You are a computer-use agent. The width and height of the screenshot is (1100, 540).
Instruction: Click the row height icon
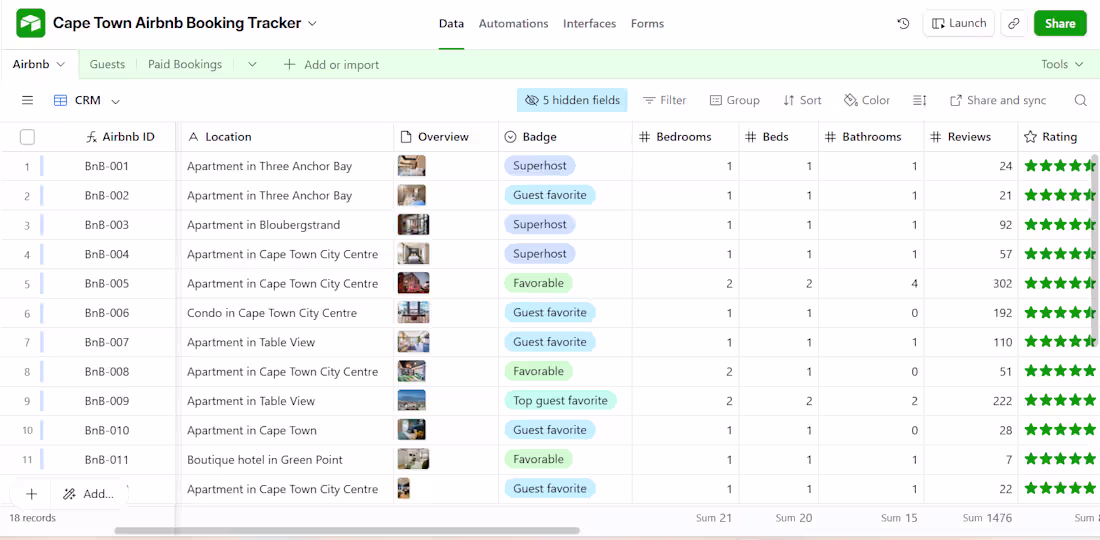pyautogui.click(x=919, y=100)
